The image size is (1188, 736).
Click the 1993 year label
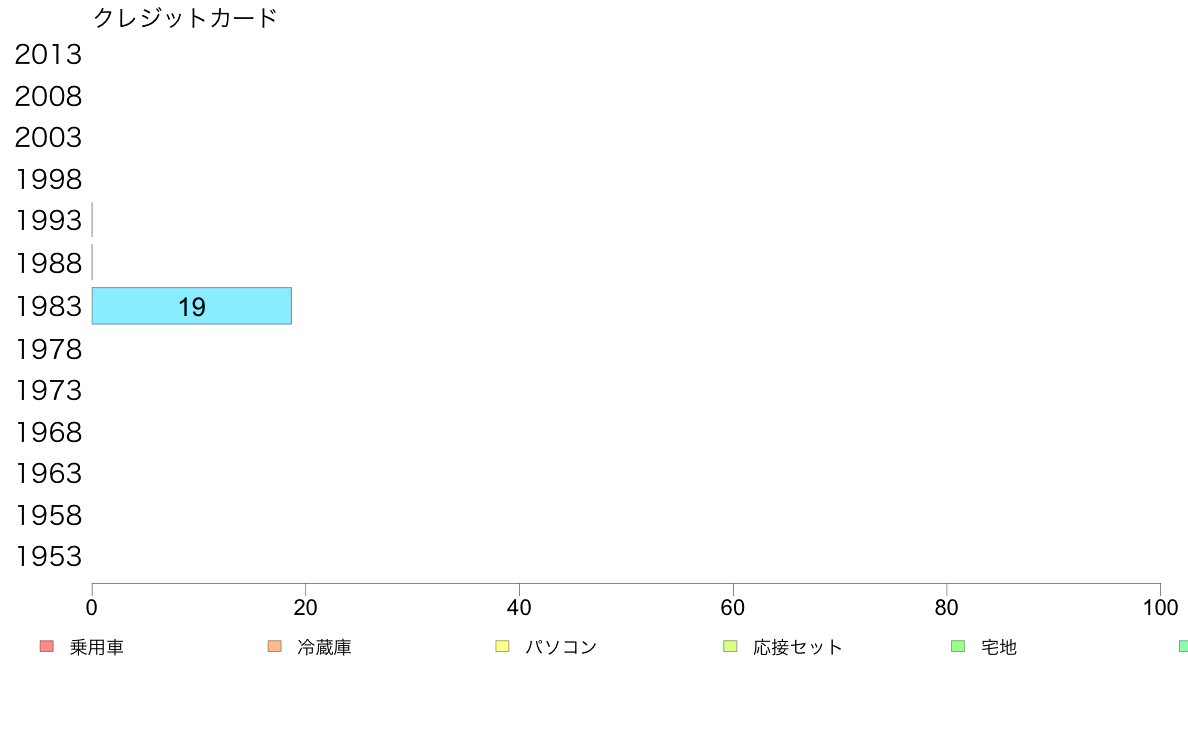(x=48, y=221)
